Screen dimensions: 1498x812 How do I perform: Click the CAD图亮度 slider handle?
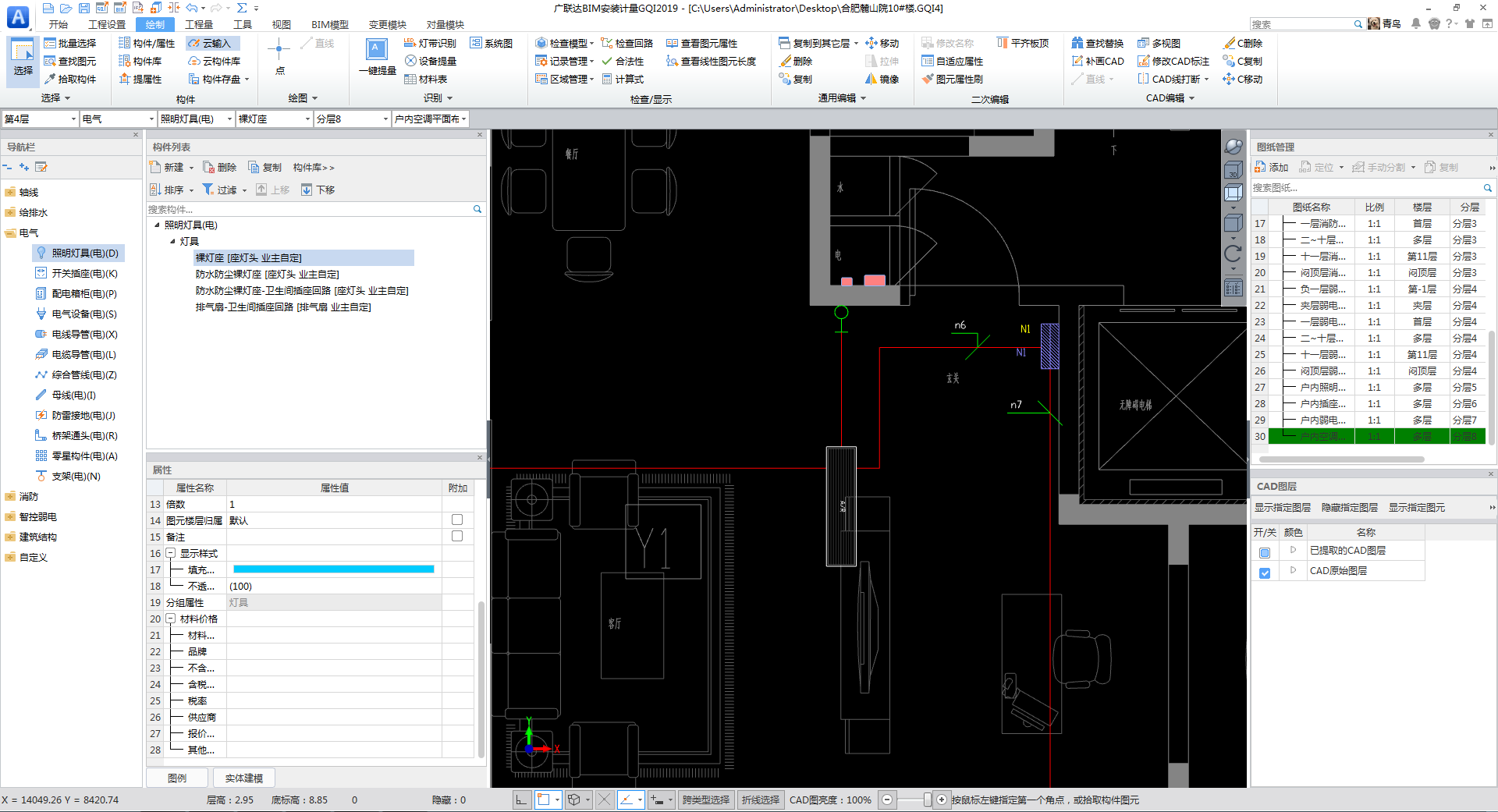[x=927, y=800]
